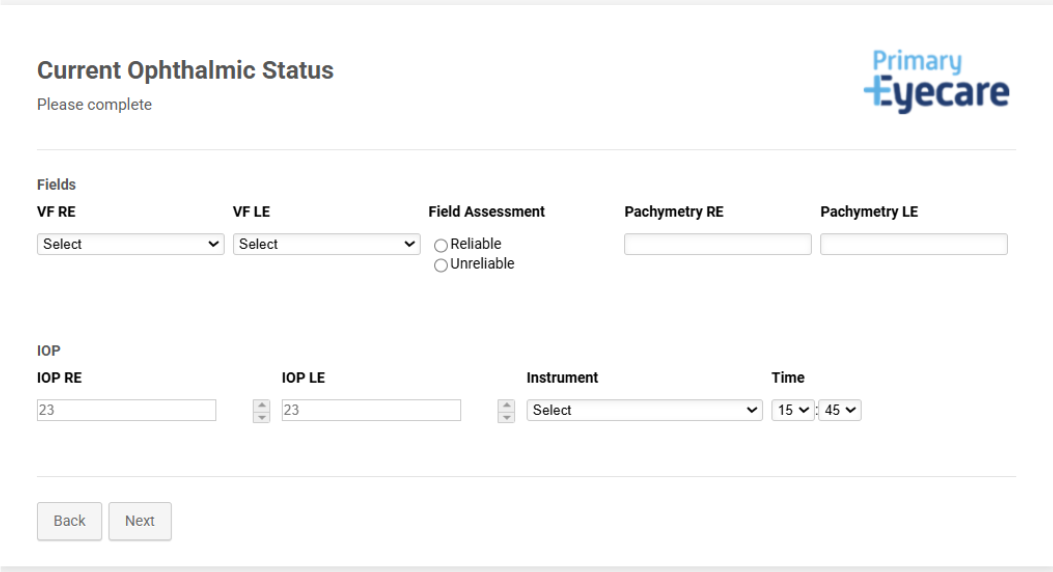
Task: Expand the Instrument select list
Action: (645, 410)
